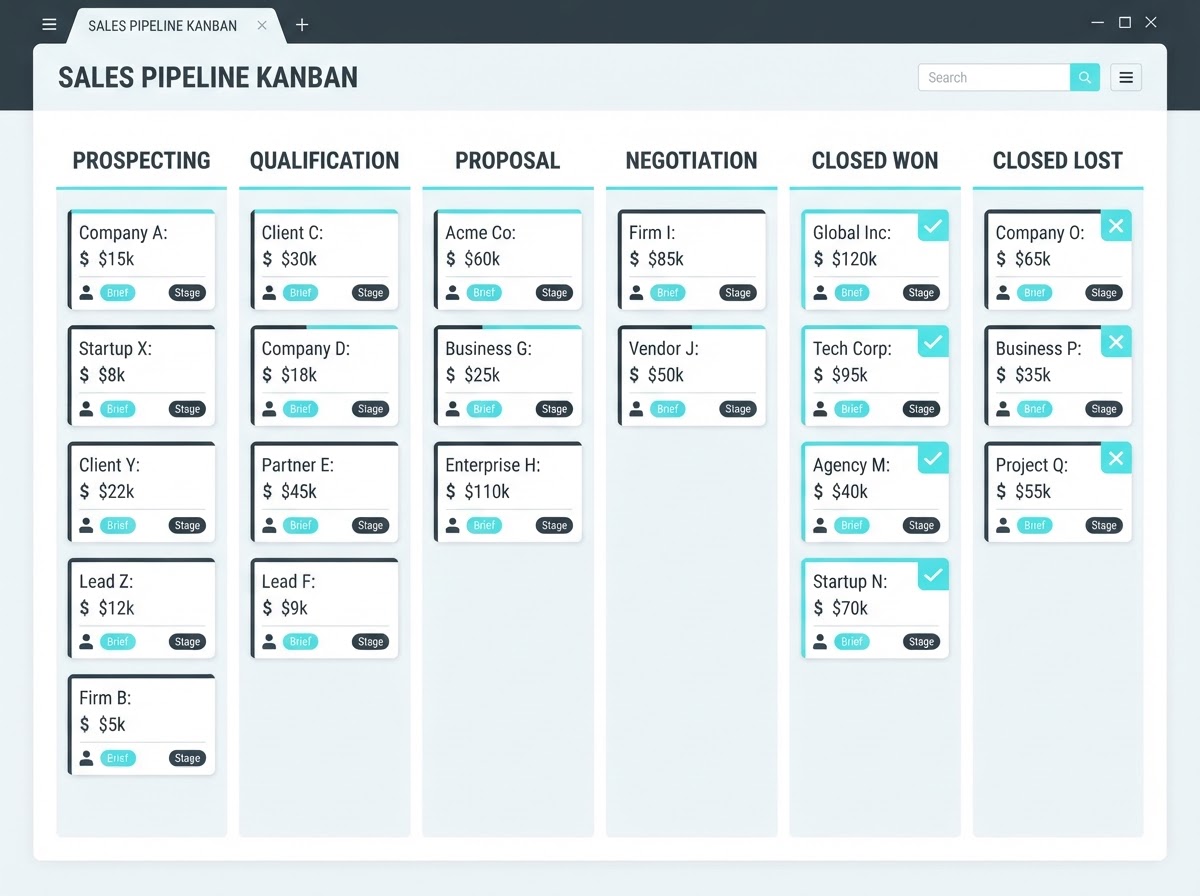1200x896 pixels.
Task: Click the person icon on Lead F card
Action: tap(269, 642)
